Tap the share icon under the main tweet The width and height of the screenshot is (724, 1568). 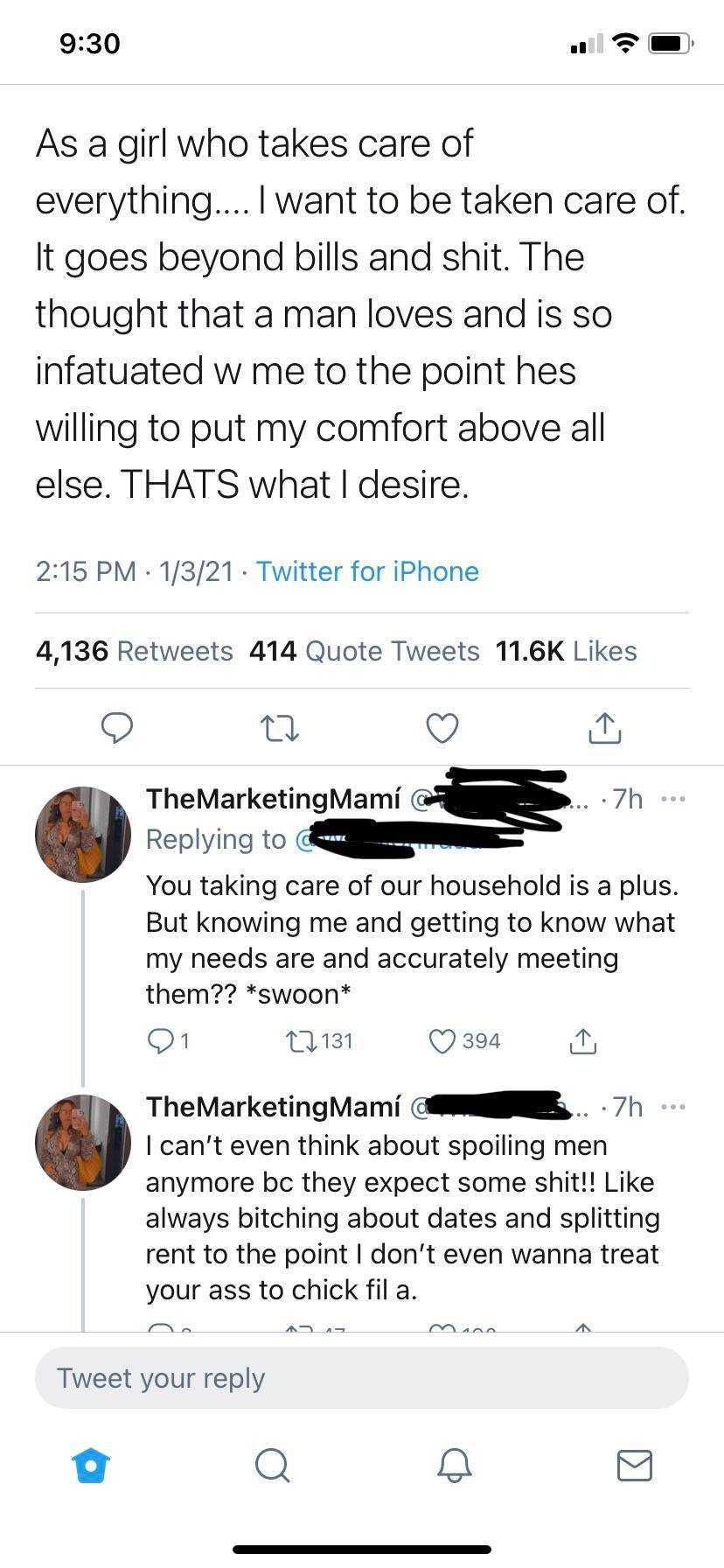pyautogui.click(x=604, y=727)
